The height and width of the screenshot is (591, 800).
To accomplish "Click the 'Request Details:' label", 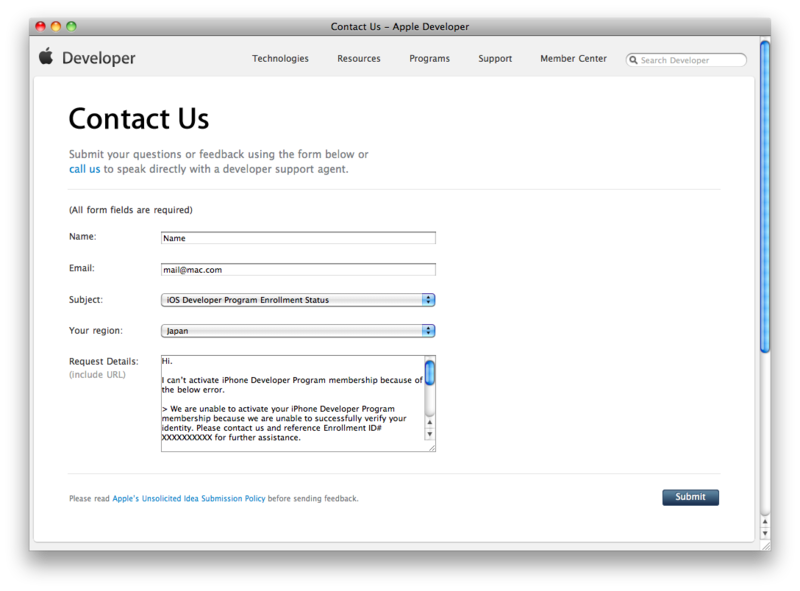I will point(104,361).
